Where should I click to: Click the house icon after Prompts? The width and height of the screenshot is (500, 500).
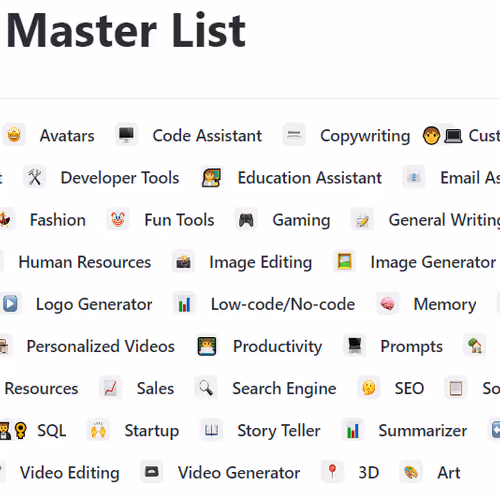475,346
